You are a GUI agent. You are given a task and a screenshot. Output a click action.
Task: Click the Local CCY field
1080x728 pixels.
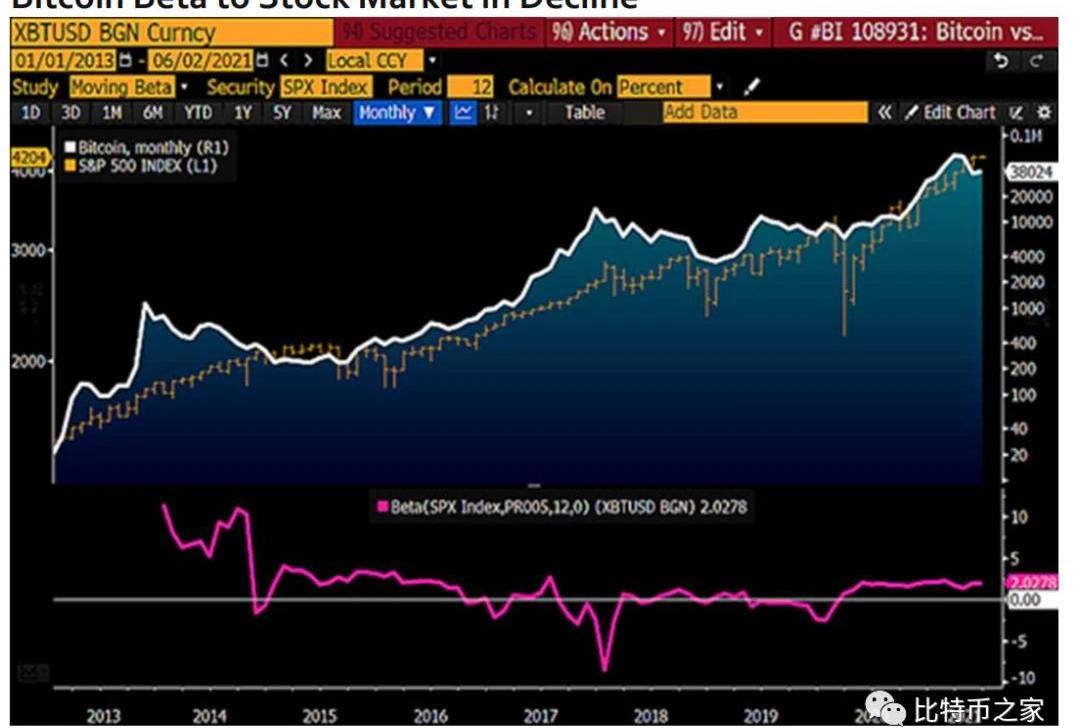(x=374, y=61)
